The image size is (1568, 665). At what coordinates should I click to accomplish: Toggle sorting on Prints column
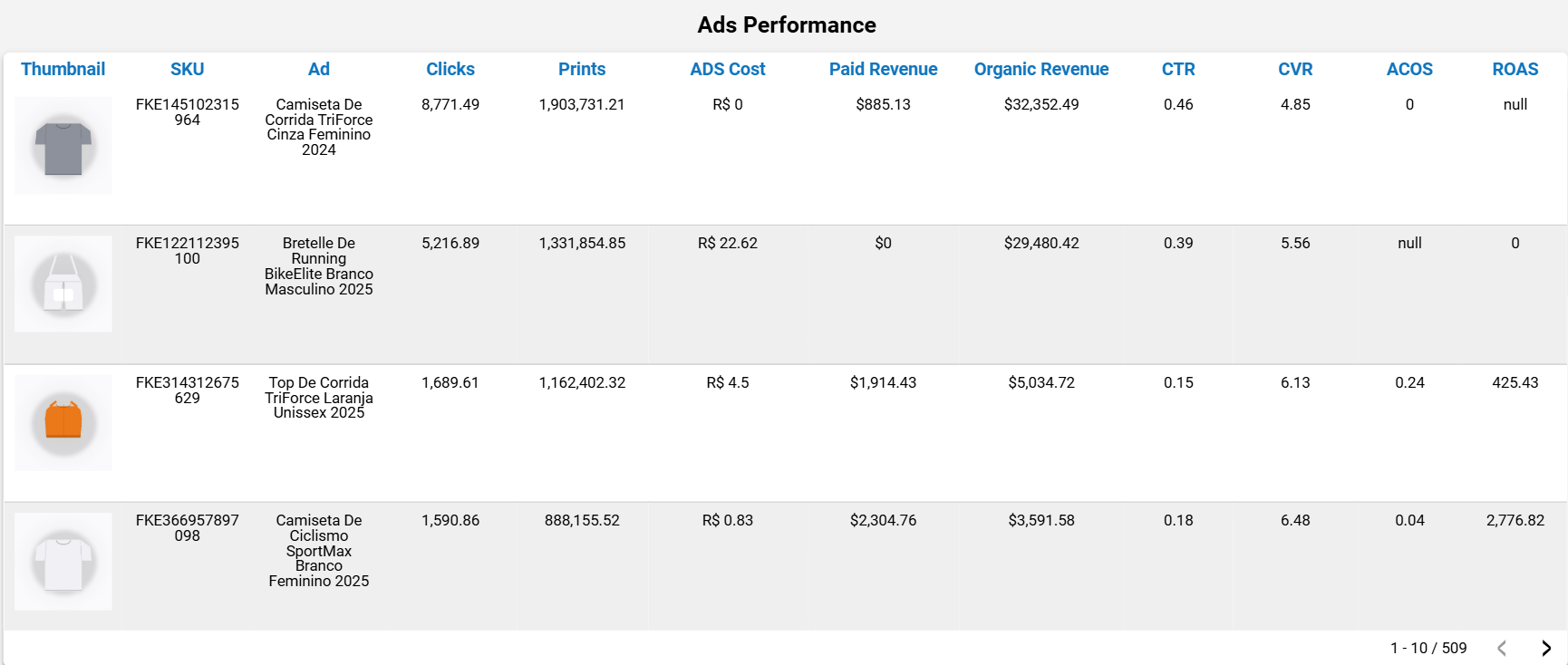(582, 69)
